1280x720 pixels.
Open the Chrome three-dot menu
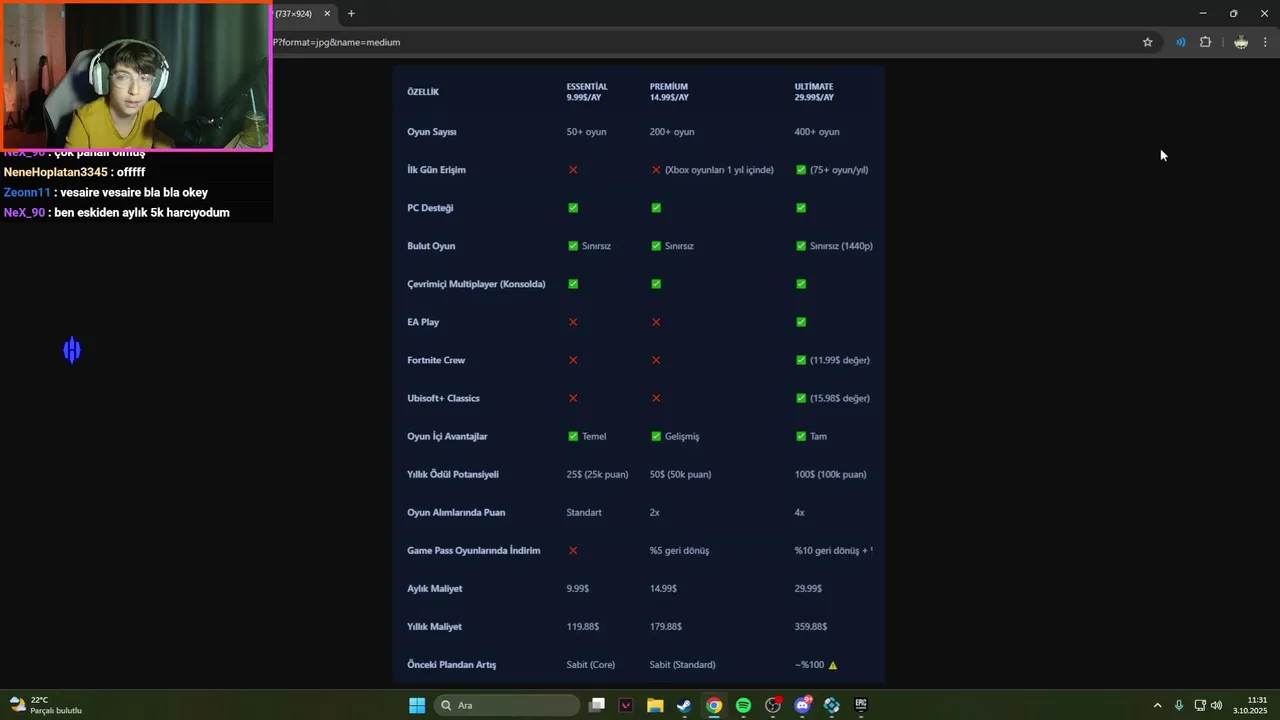(x=1265, y=42)
